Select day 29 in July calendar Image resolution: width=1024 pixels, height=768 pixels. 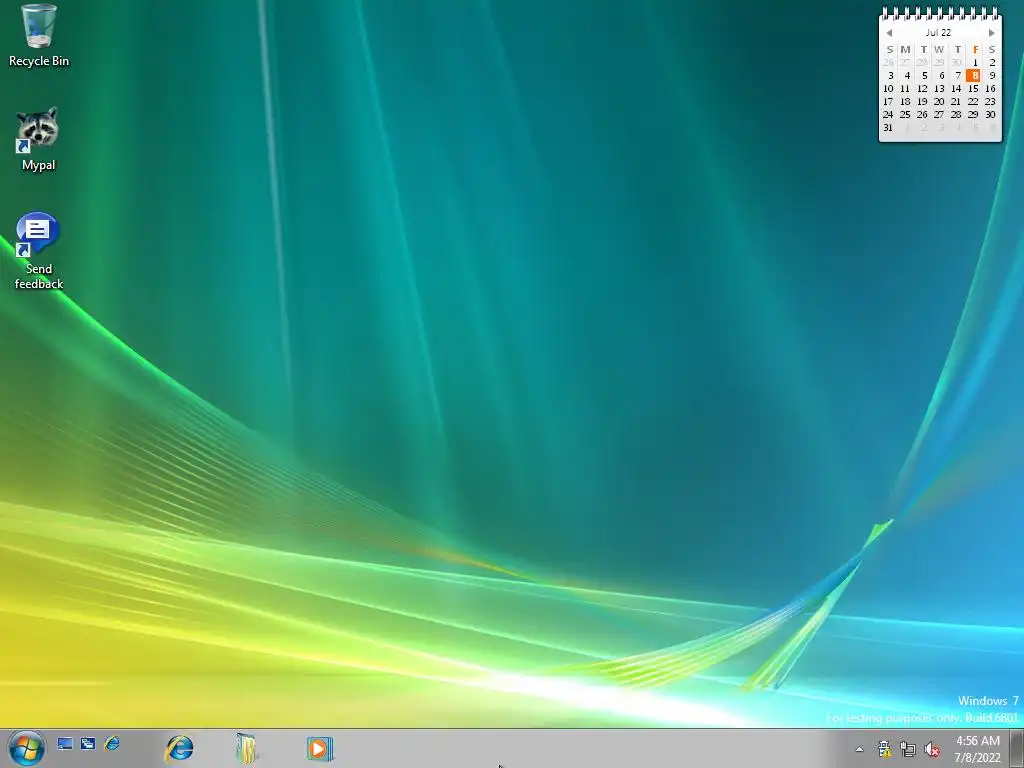coord(973,115)
